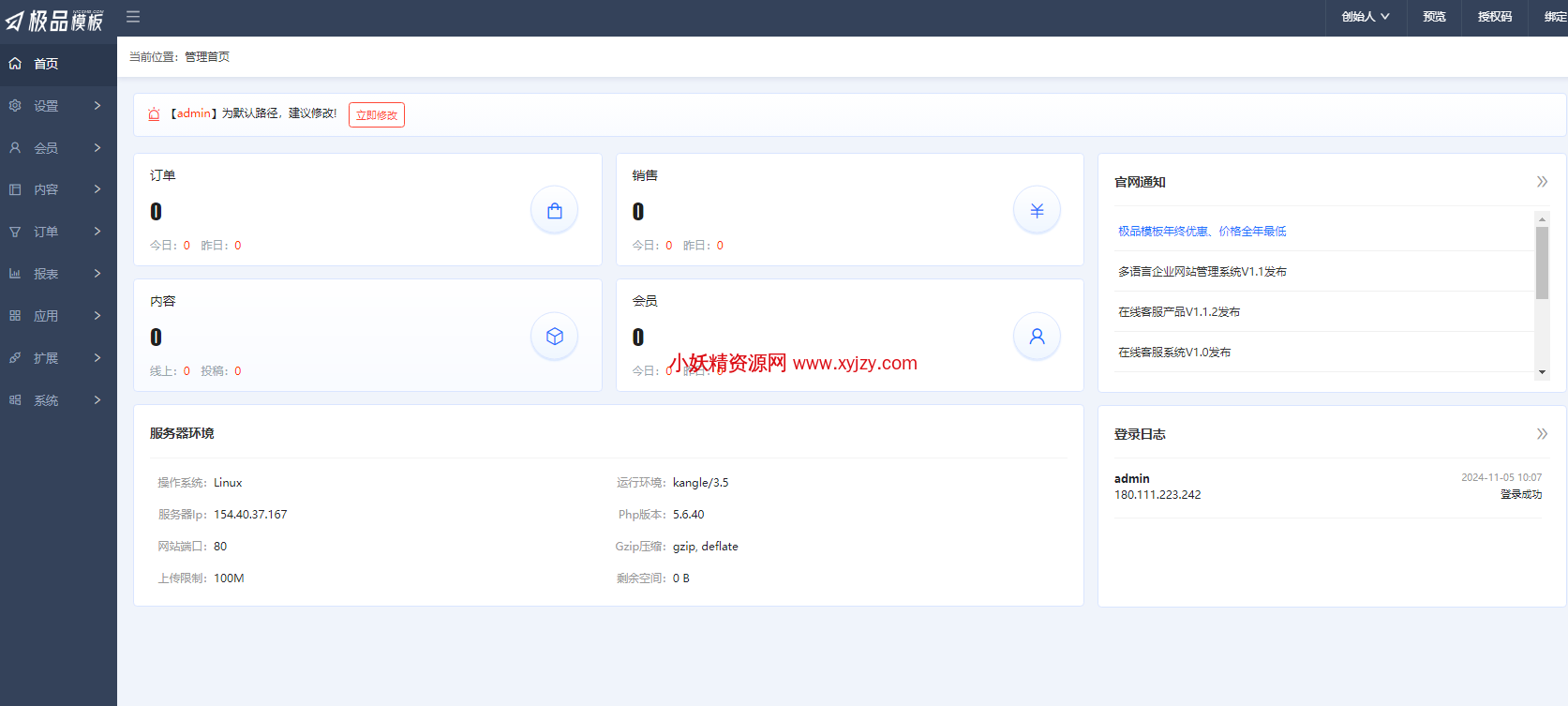
Task: Click the notice list scroll-down arrow
Action: click(1542, 372)
